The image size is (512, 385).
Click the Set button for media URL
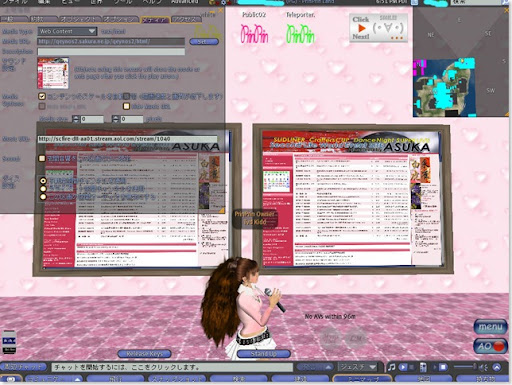[x=203, y=42]
